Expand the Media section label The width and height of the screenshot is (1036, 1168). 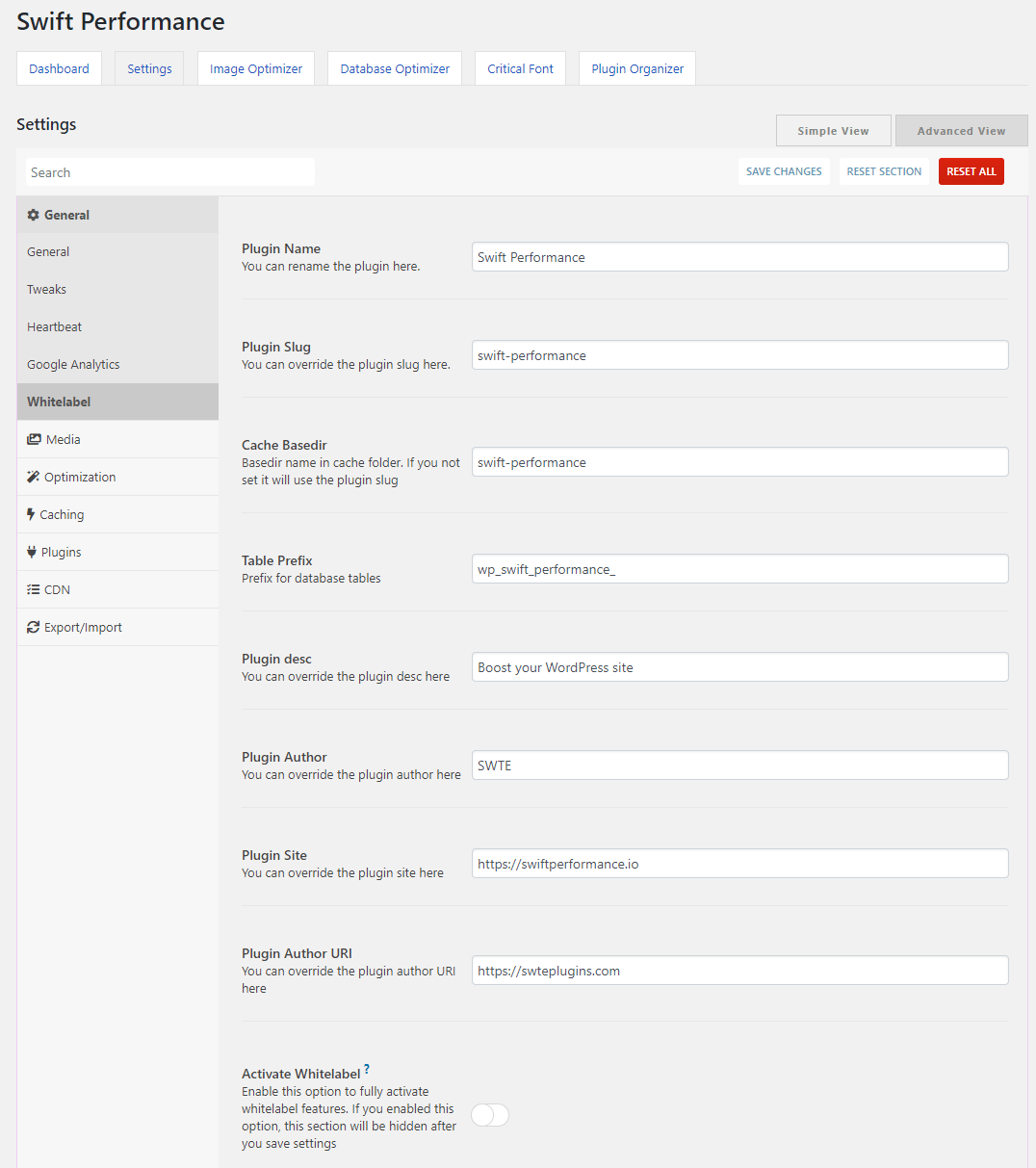(x=64, y=439)
